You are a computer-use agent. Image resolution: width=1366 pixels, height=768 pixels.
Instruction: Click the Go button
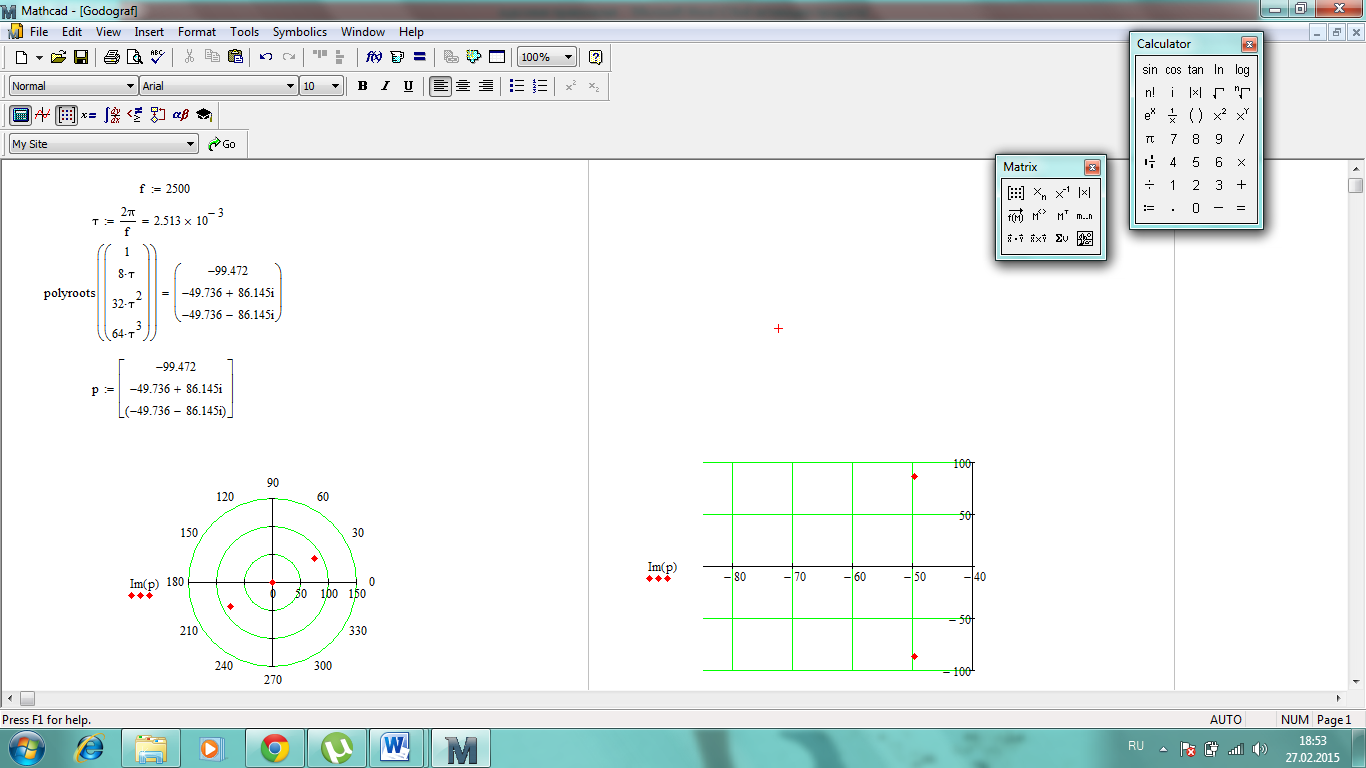point(222,144)
